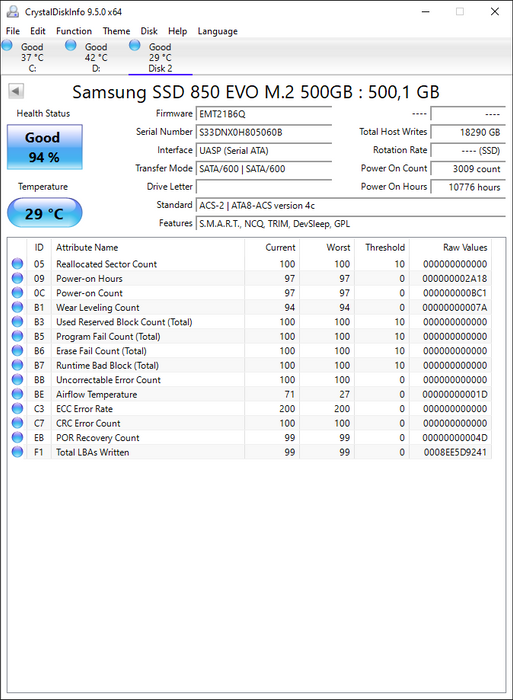
Task: Click the status icon for Uncorrectable Error Count
Action: tap(17, 379)
